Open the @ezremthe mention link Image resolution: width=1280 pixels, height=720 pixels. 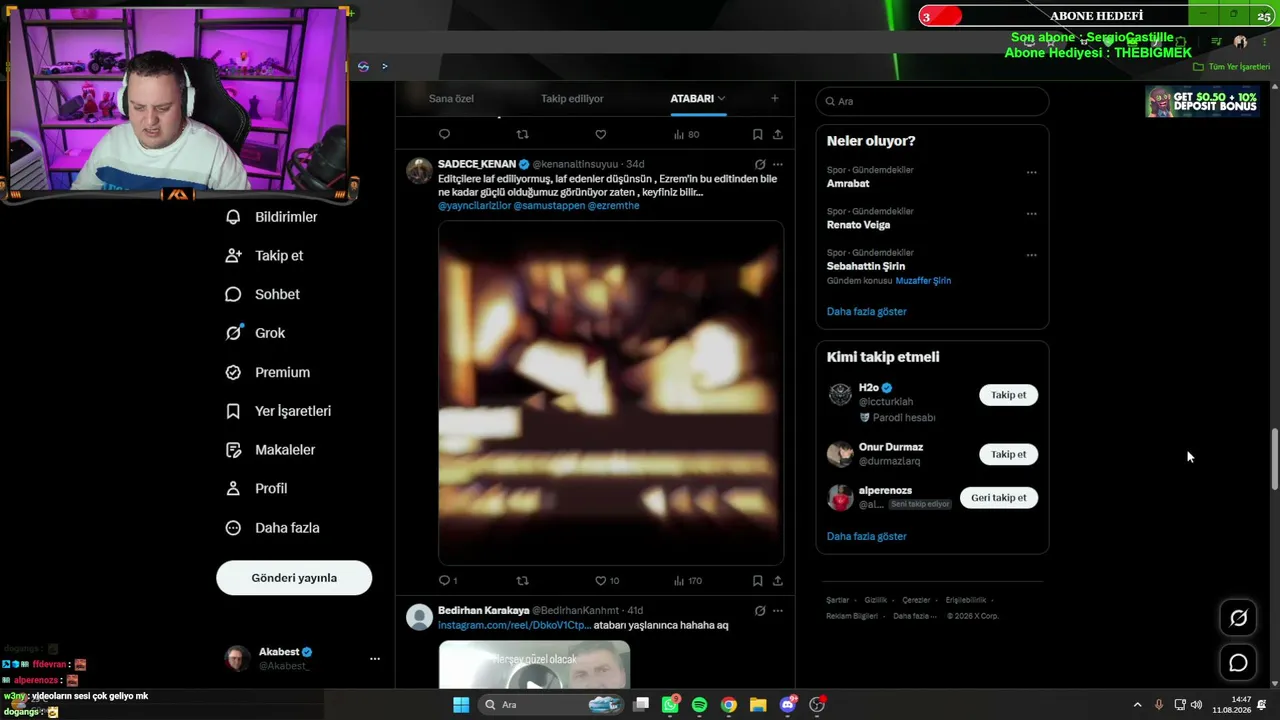point(614,205)
